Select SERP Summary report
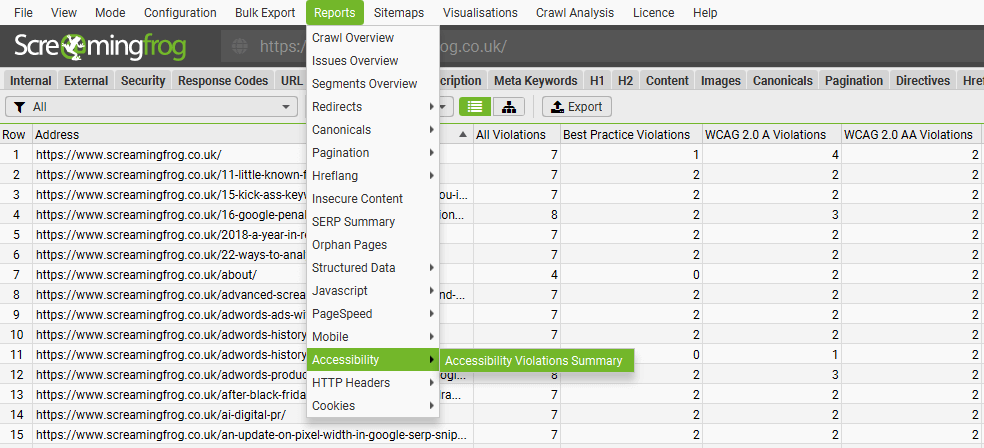The height and width of the screenshot is (448, 984). pyautogui.click(x=373, y=221)
